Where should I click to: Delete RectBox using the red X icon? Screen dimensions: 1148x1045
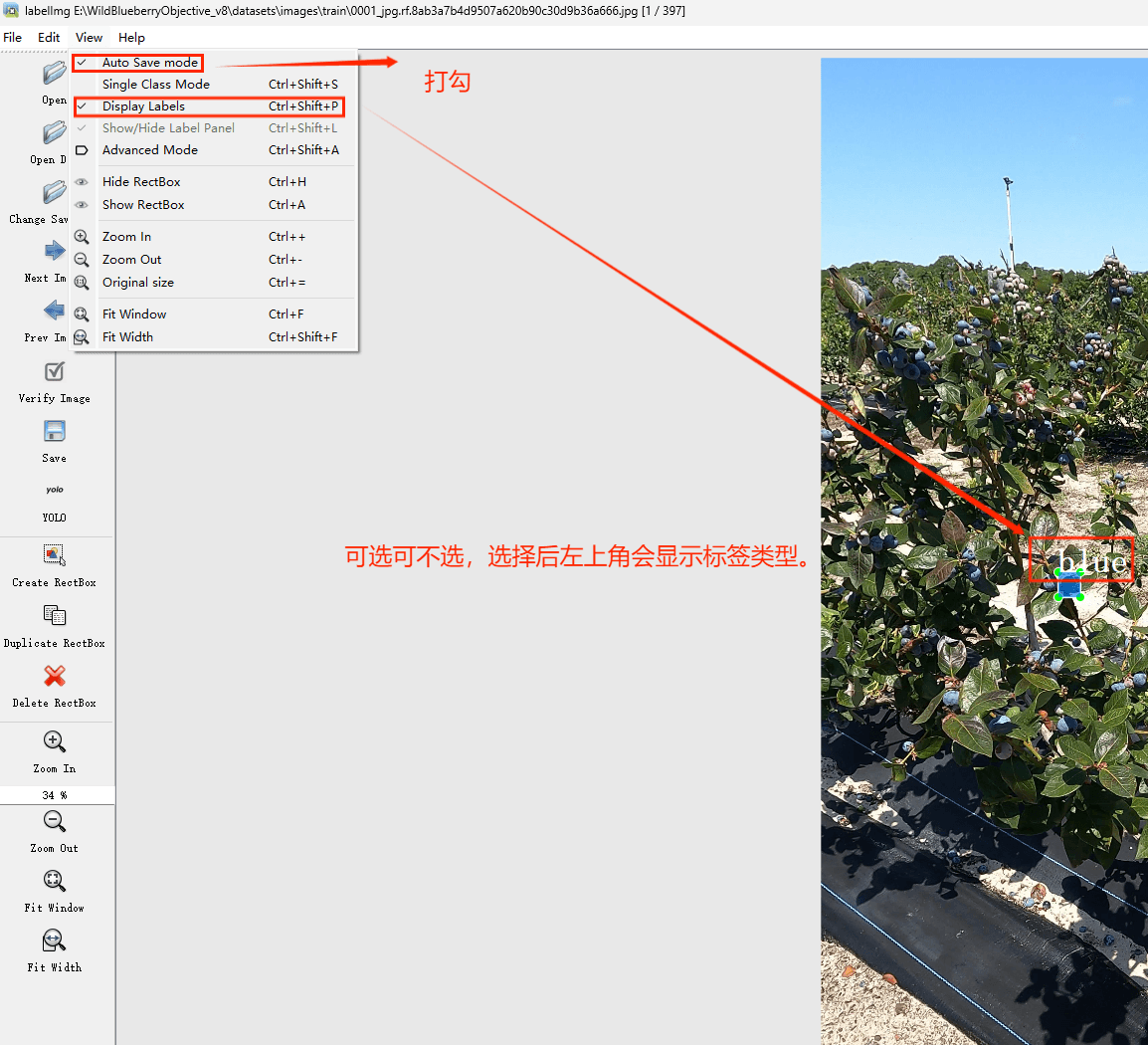55,677
